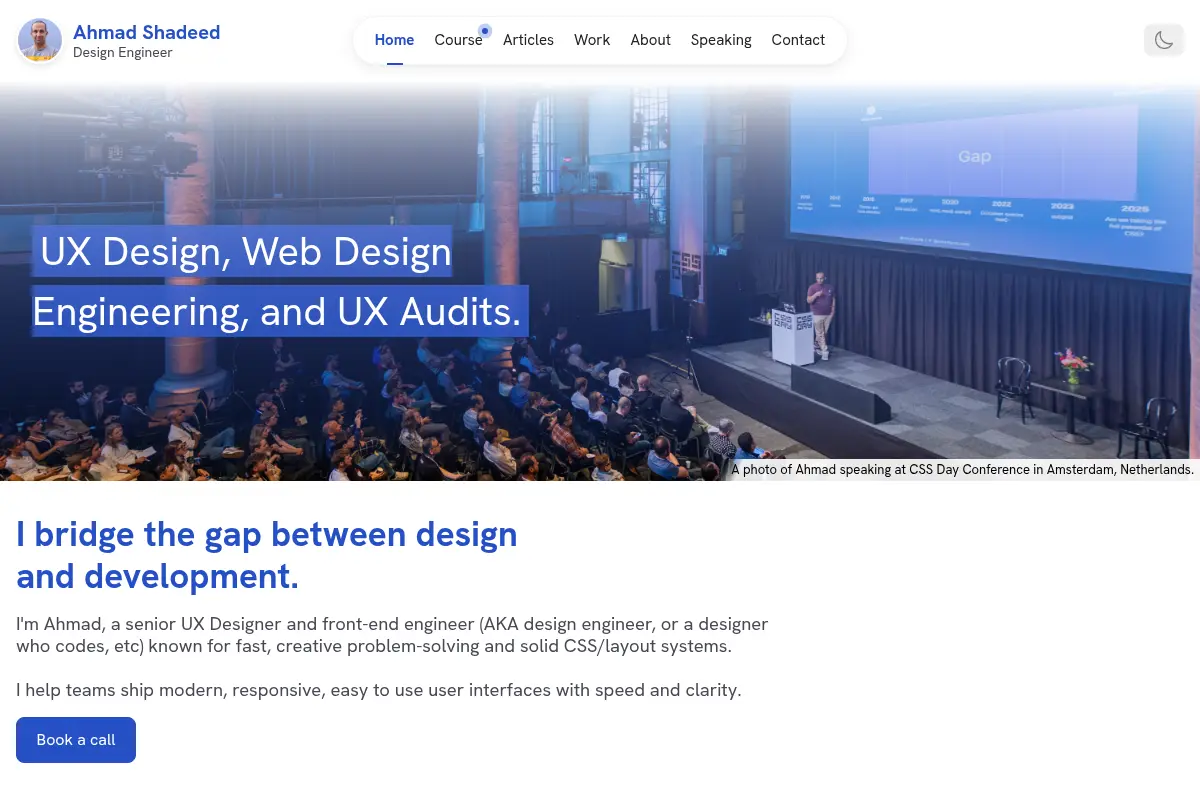The image size is (1200, 800).
Task: Click the conference hero photo
Action: tap(600, 282)
